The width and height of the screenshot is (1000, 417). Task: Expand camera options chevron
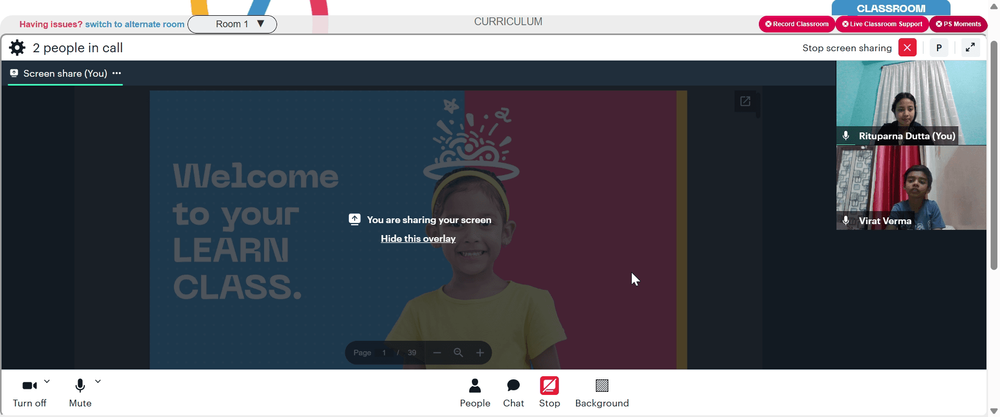click(47, 382)
